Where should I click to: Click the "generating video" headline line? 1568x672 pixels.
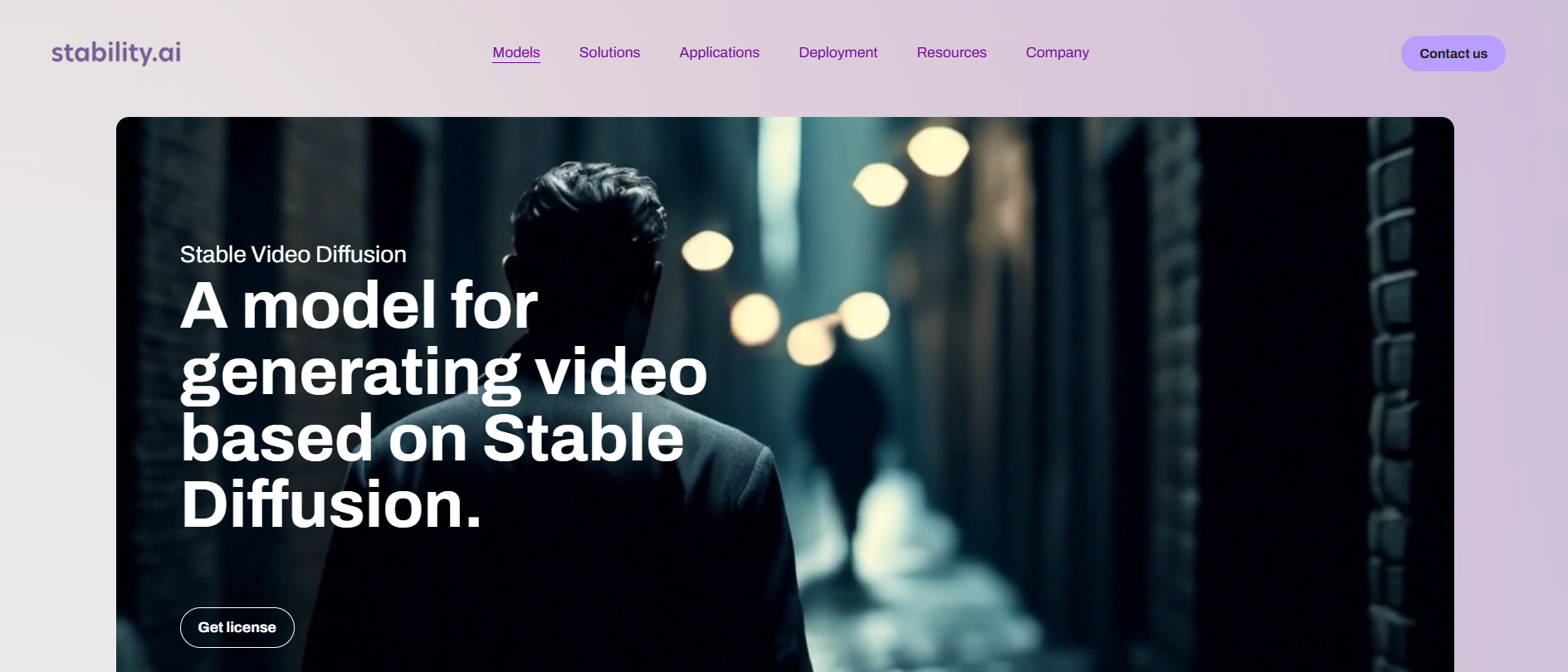[x=444, y=373]
